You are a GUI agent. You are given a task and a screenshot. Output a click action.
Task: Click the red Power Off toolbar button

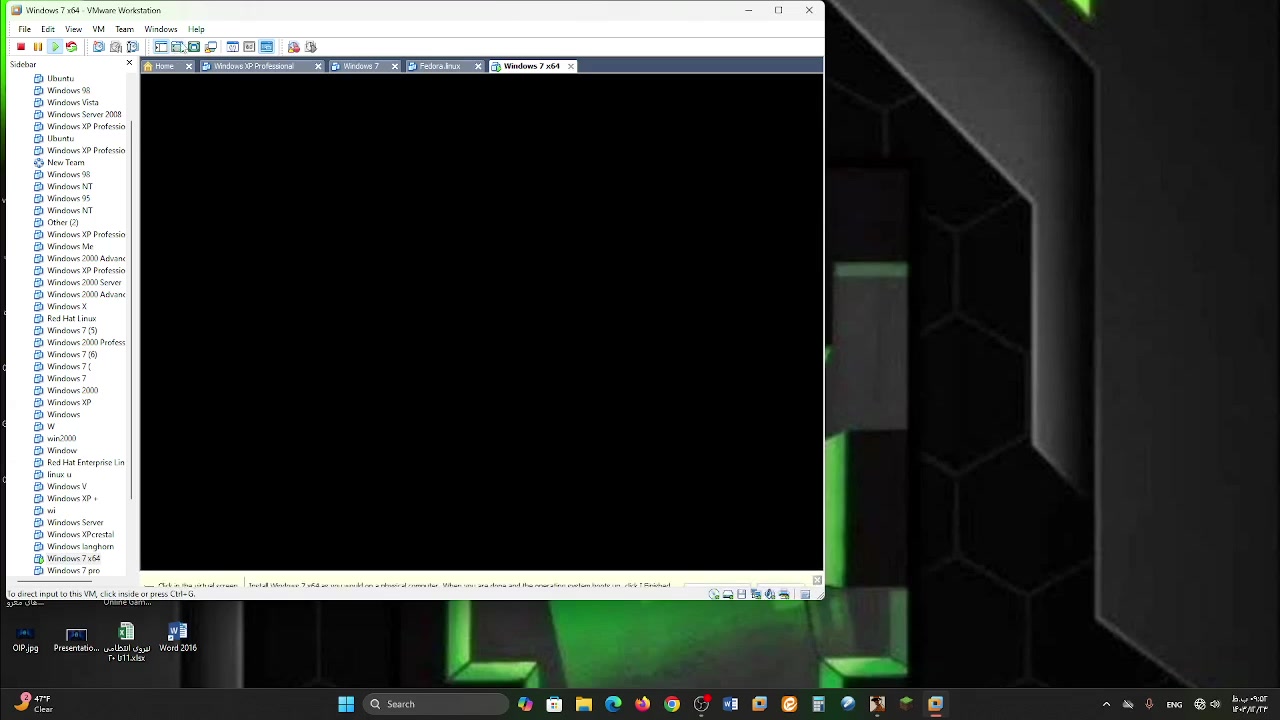tap(21, 47)
